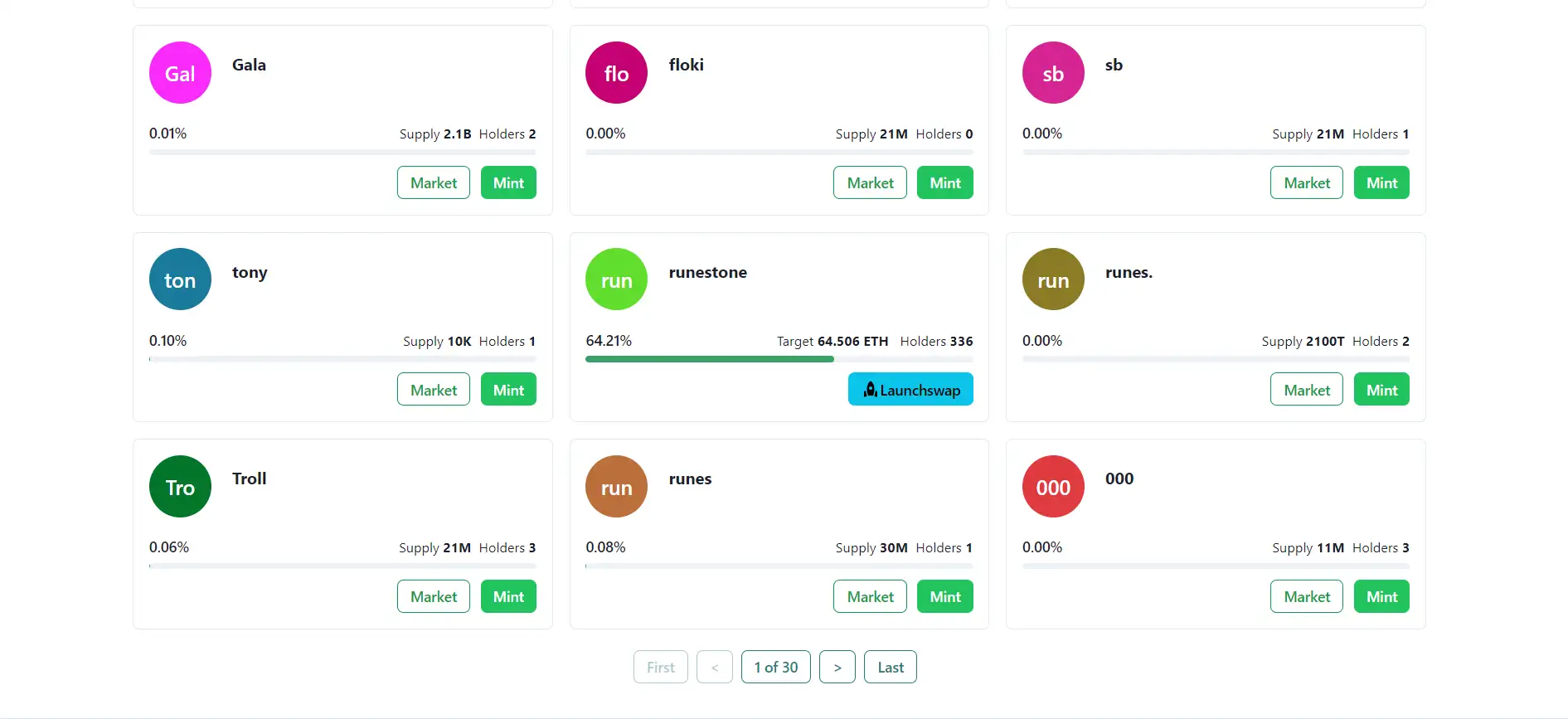Click the floki token circle icon
The image size is (1568, 719).
(x=616, y=73)
